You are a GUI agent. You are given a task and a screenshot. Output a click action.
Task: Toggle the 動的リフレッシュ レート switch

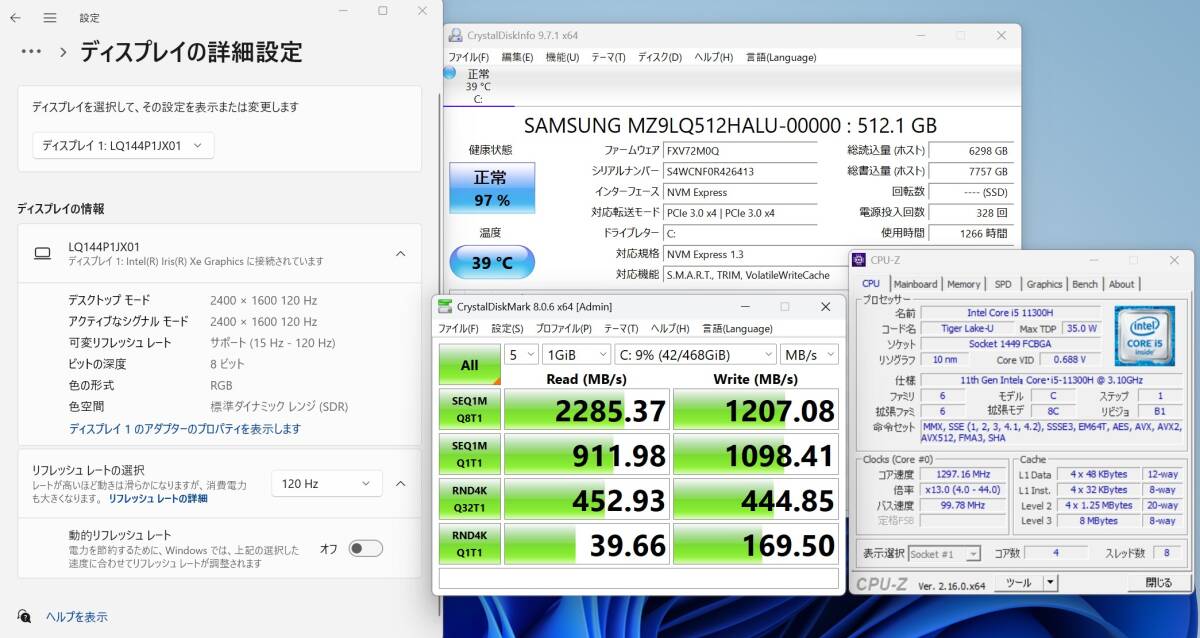point(365,548)
